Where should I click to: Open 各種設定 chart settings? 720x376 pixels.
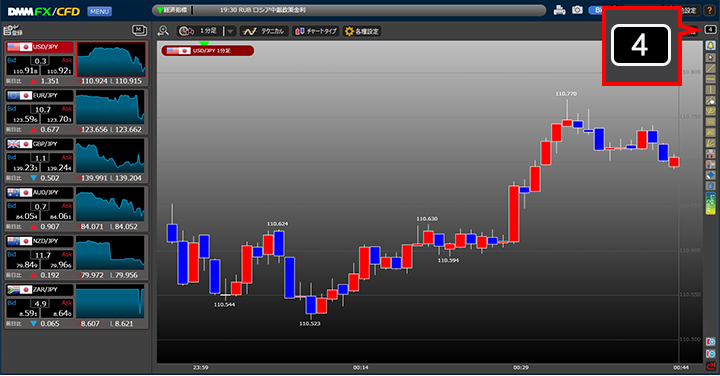362,31
